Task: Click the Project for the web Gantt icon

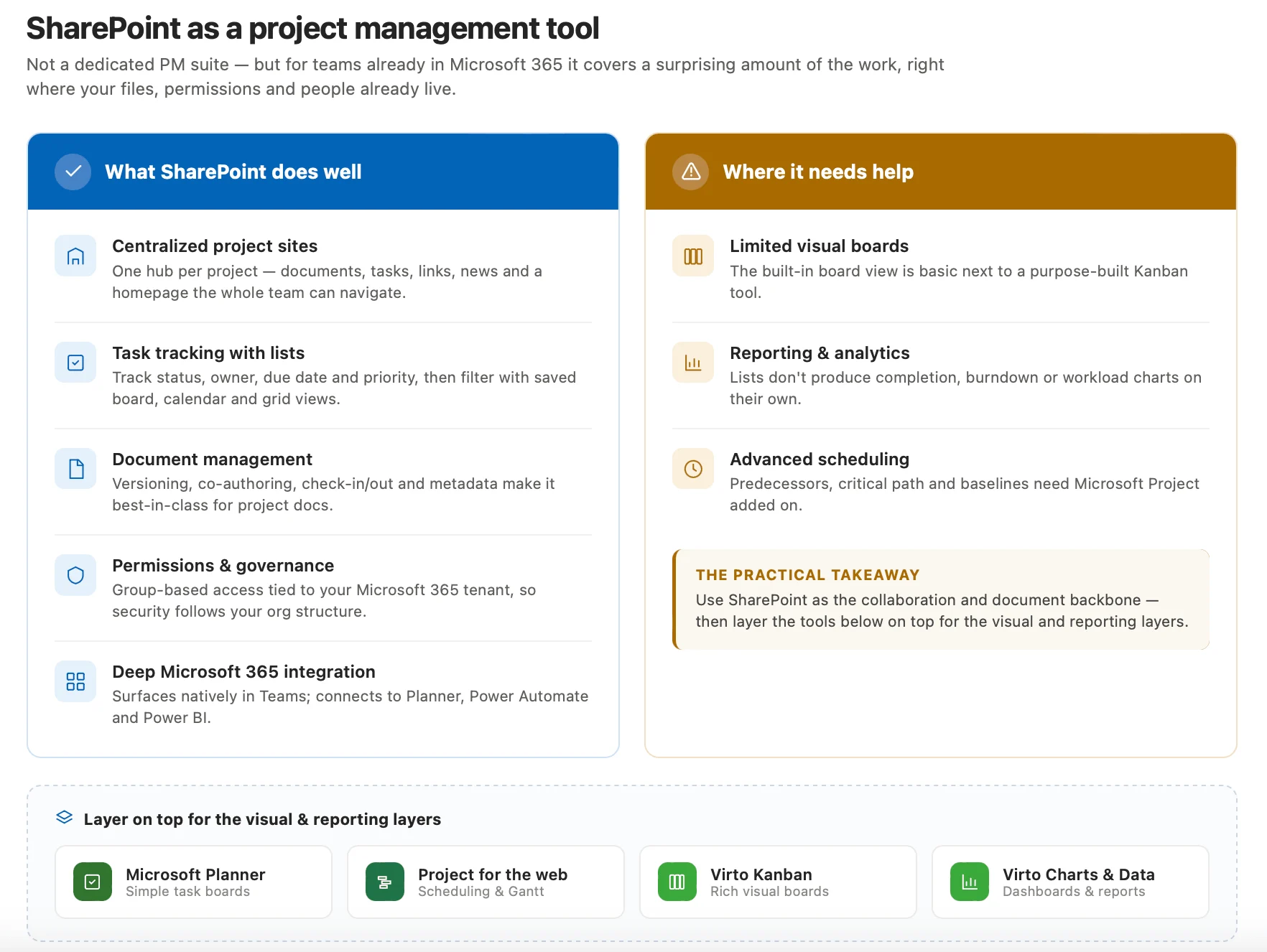Action: (385, 882)
